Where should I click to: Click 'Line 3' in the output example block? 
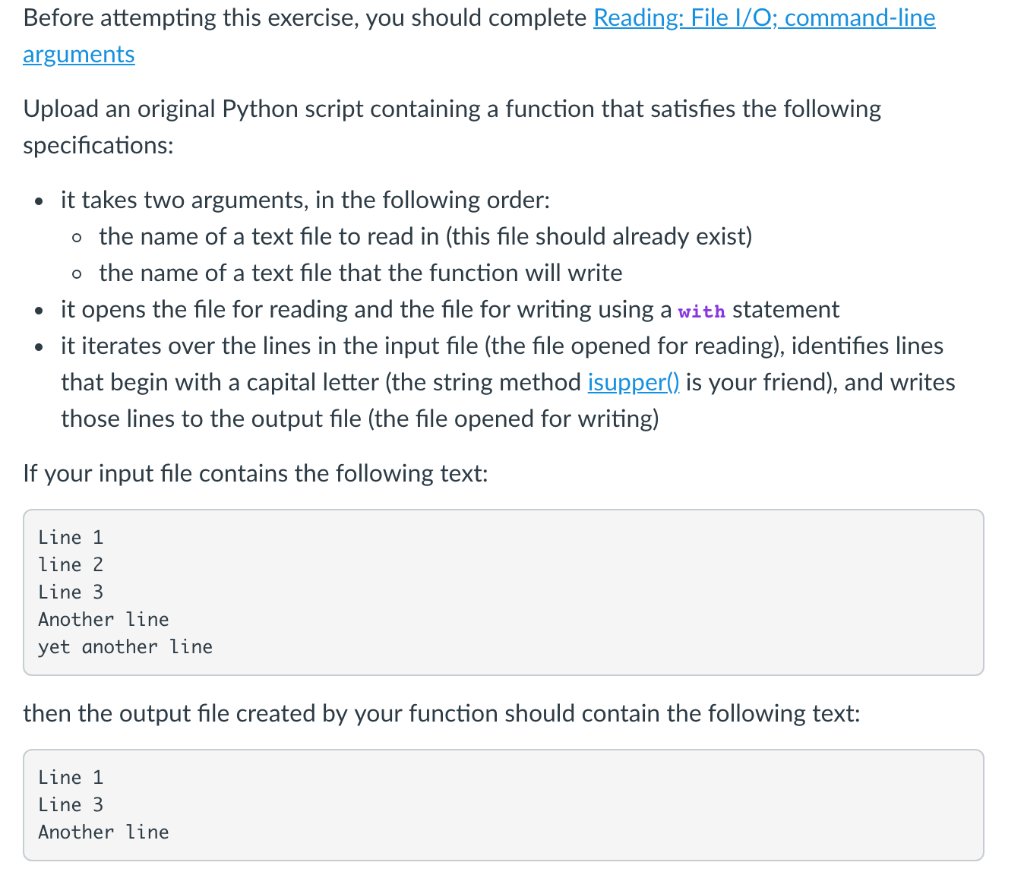click(71, 805)
